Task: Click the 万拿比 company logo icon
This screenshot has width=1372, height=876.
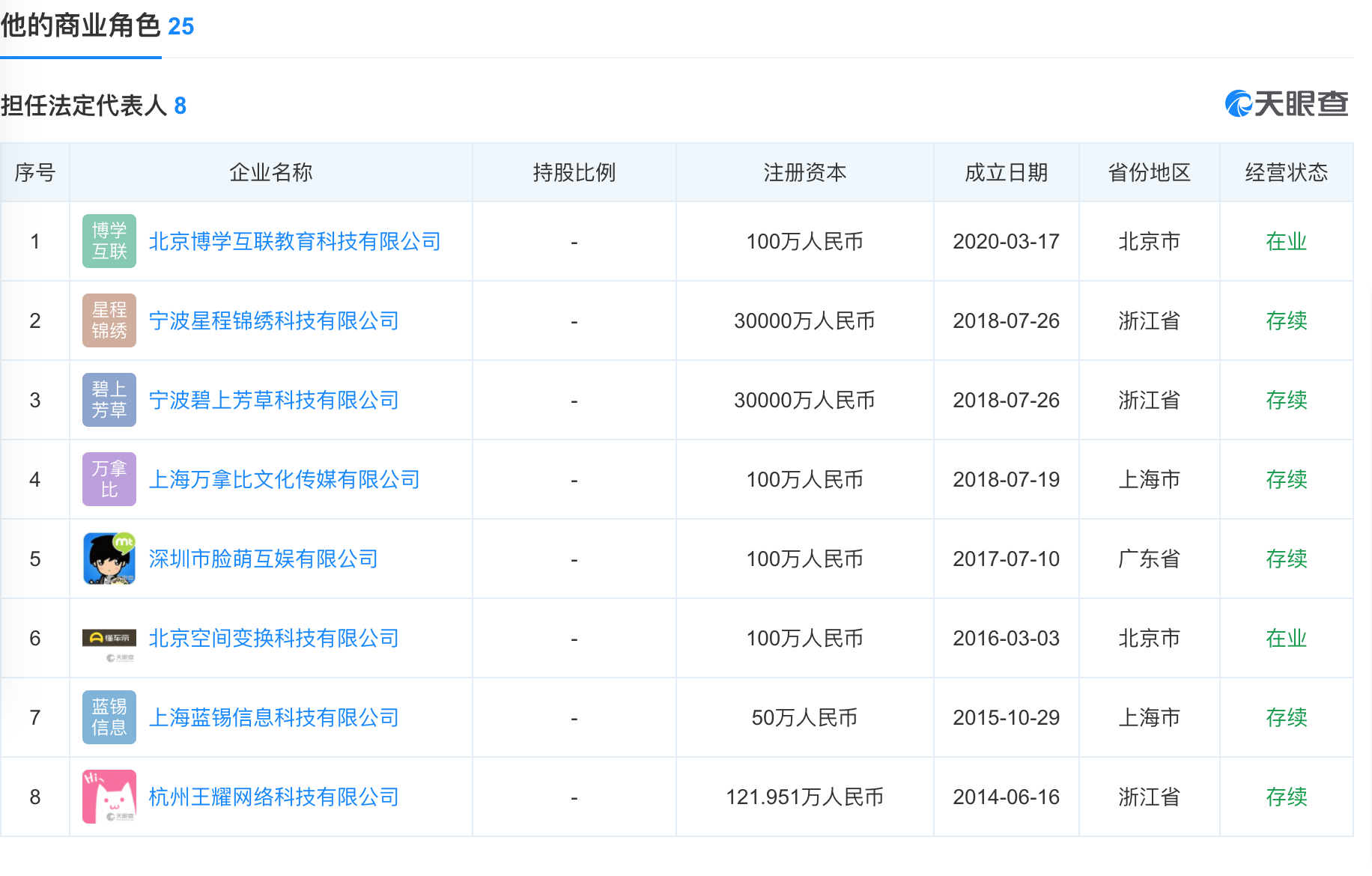Action: pos(109,479)
